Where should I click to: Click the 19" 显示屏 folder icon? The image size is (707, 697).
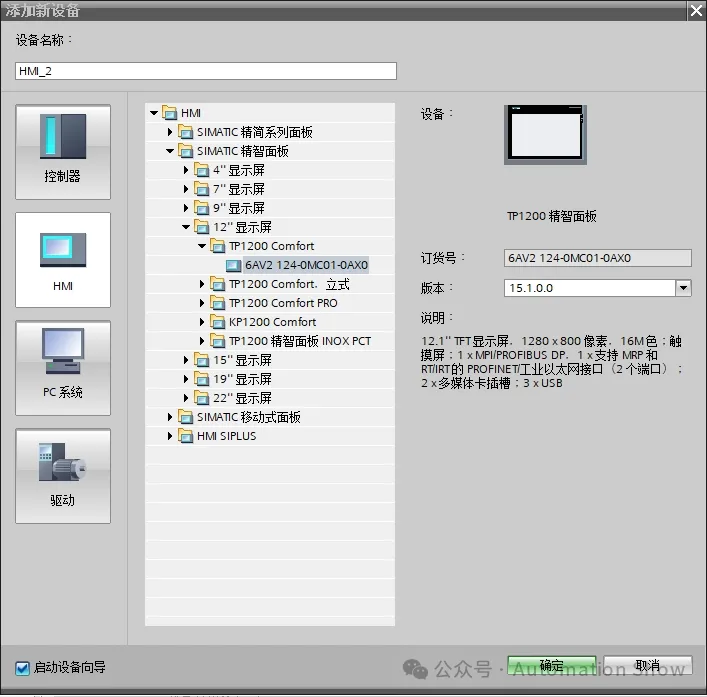(202, 379)
